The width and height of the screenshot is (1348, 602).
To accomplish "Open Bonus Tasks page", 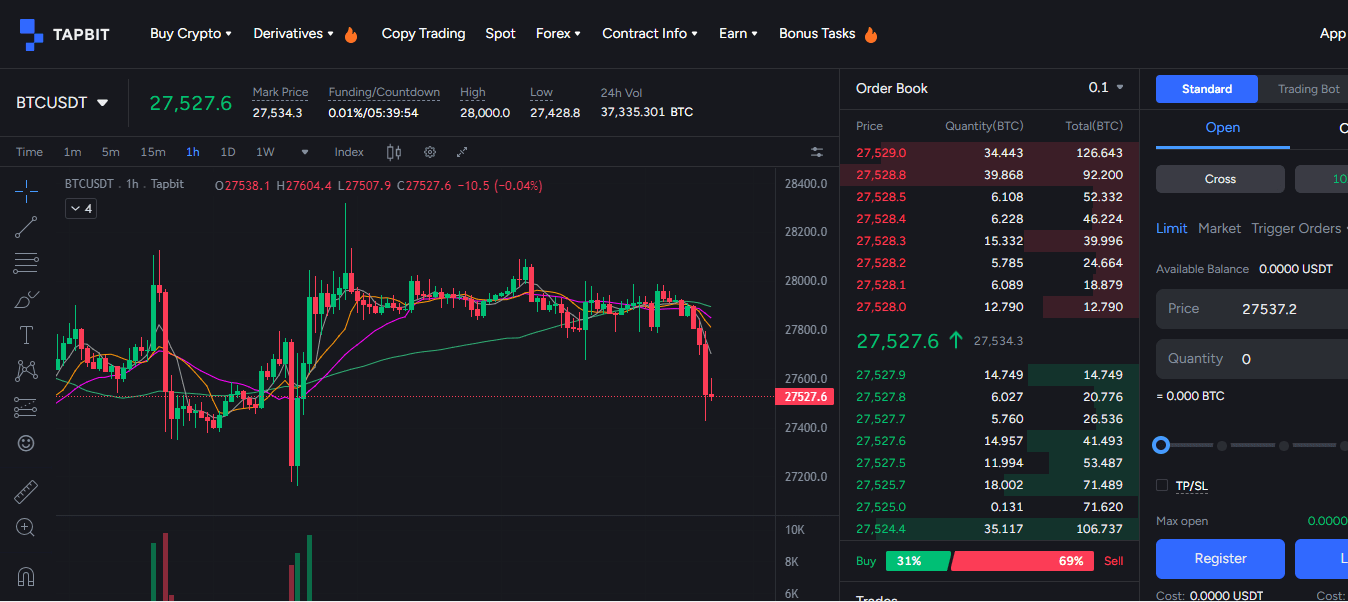I will tap(817, 33).
